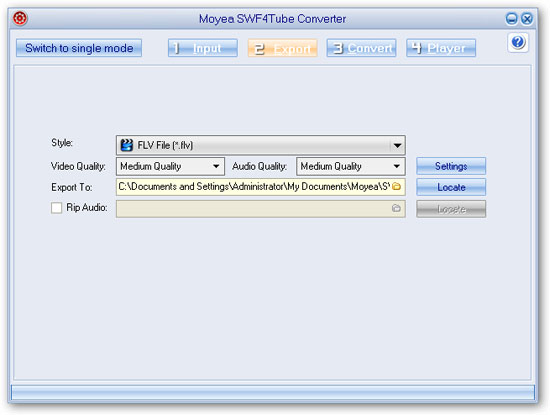Viewport: 550px width, 415px height.
Task: Click the Audio Quality: label
Action: coord(259,166)
